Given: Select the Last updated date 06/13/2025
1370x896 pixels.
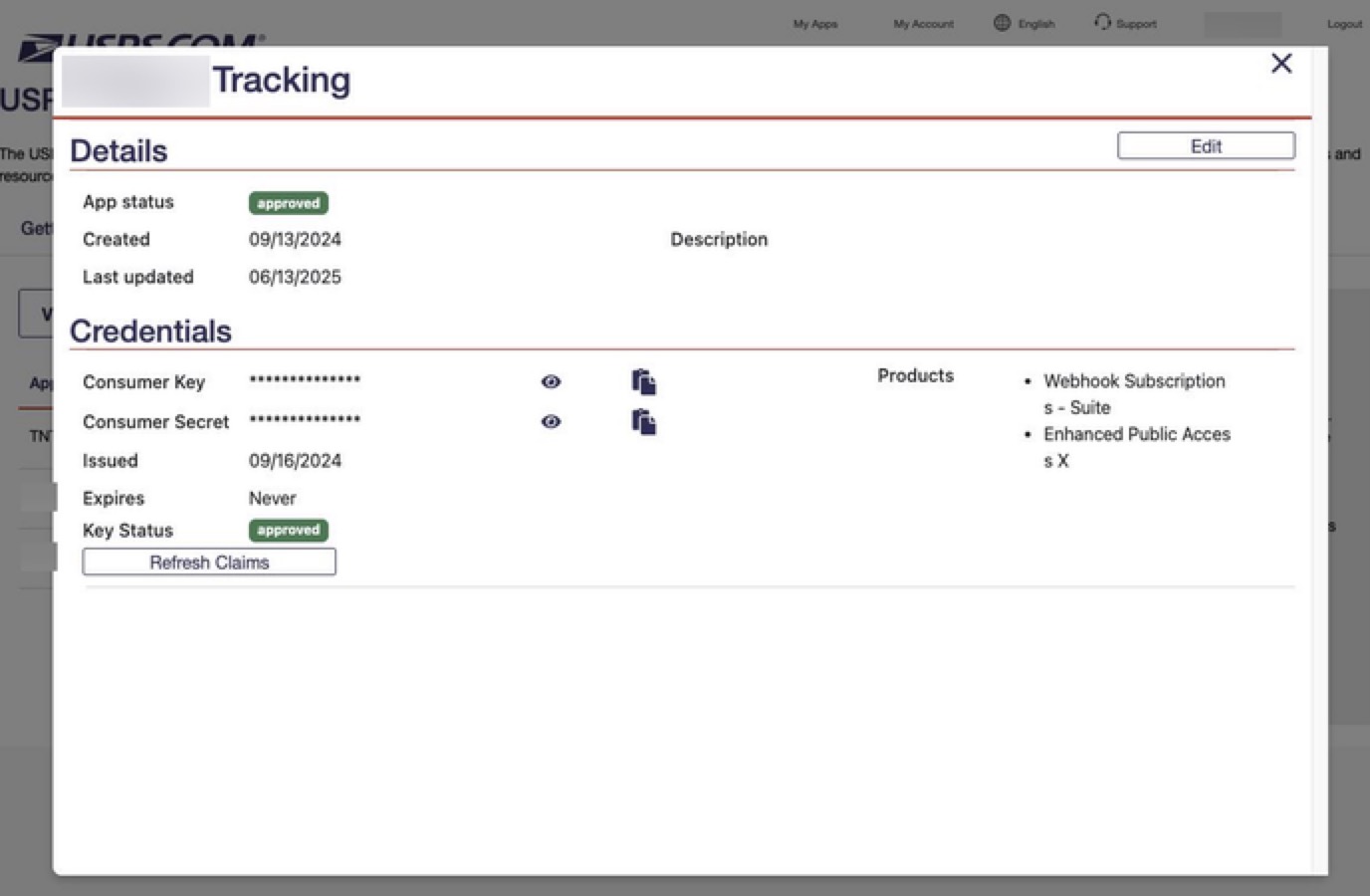Looking at the screenshot, I should coord(295,278).
